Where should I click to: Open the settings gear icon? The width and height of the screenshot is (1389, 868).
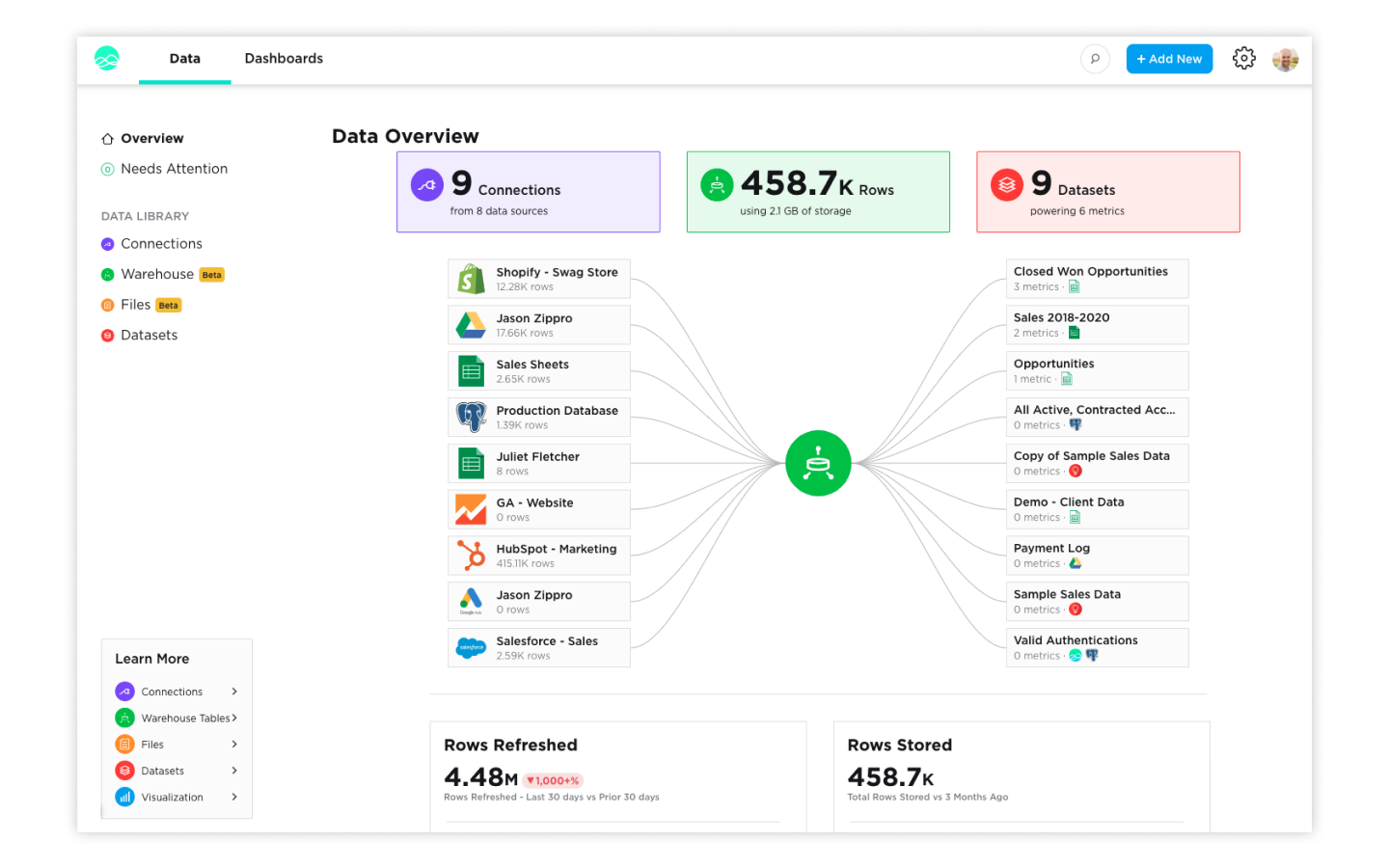(1243, 59)
